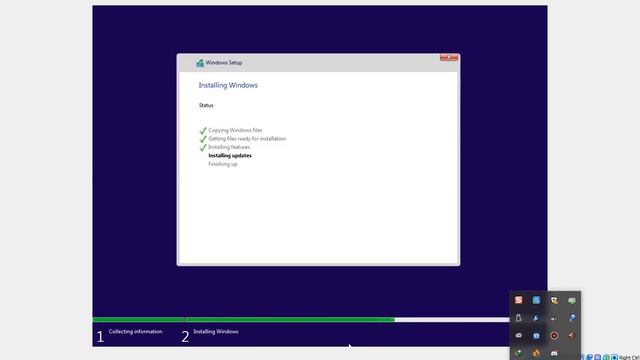Click "Getting files ready for installation" text
The width and height of the screenshot is (640, 360).
click(247, 139)
